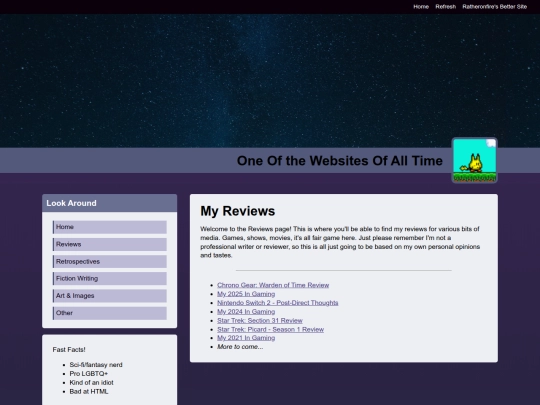Go to Reviews in the sidebar
Screen dimensions: 540x405
pos(110,245)
